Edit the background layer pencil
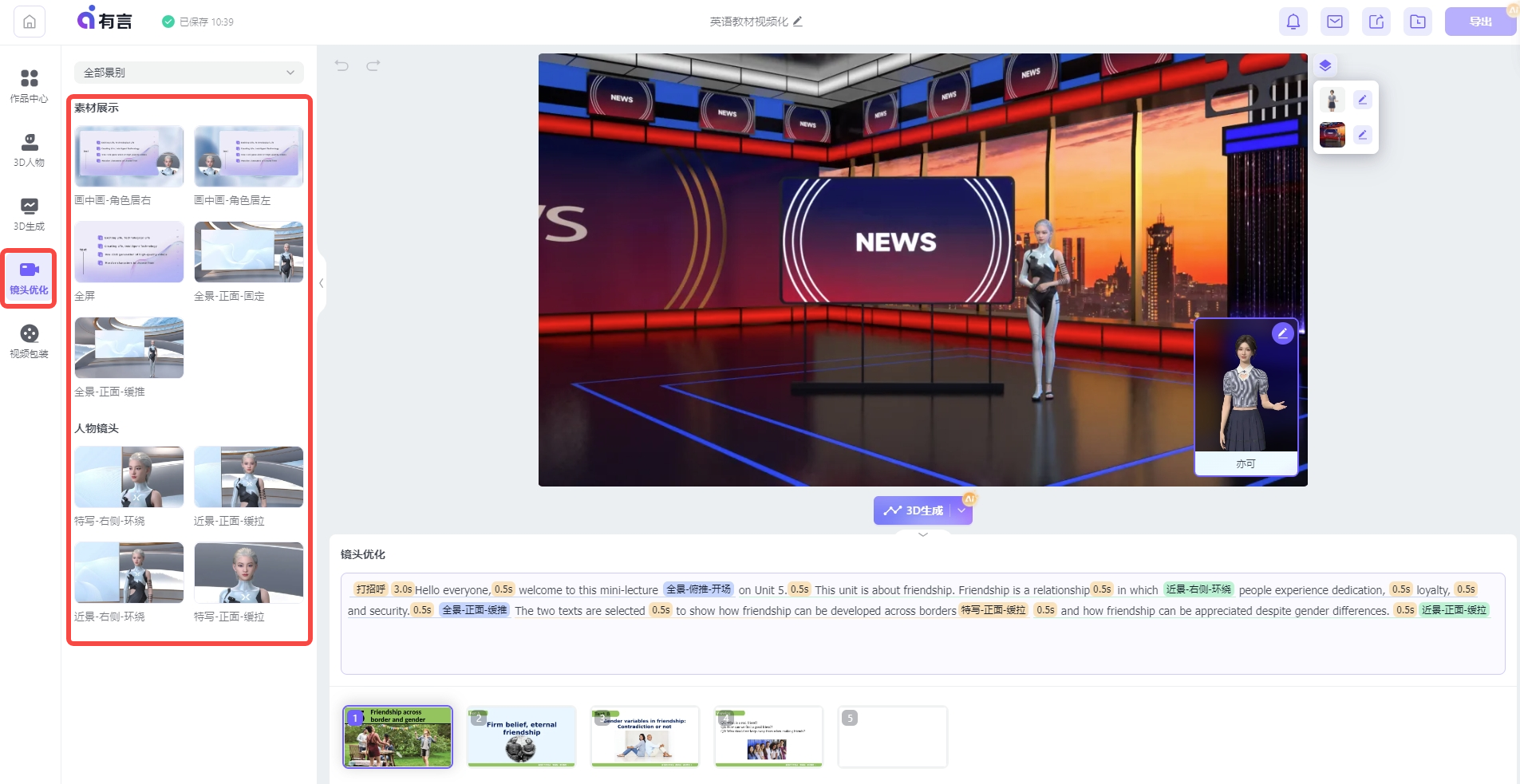The width and height of the screenshot is (1520, 784). point(1363,135)
